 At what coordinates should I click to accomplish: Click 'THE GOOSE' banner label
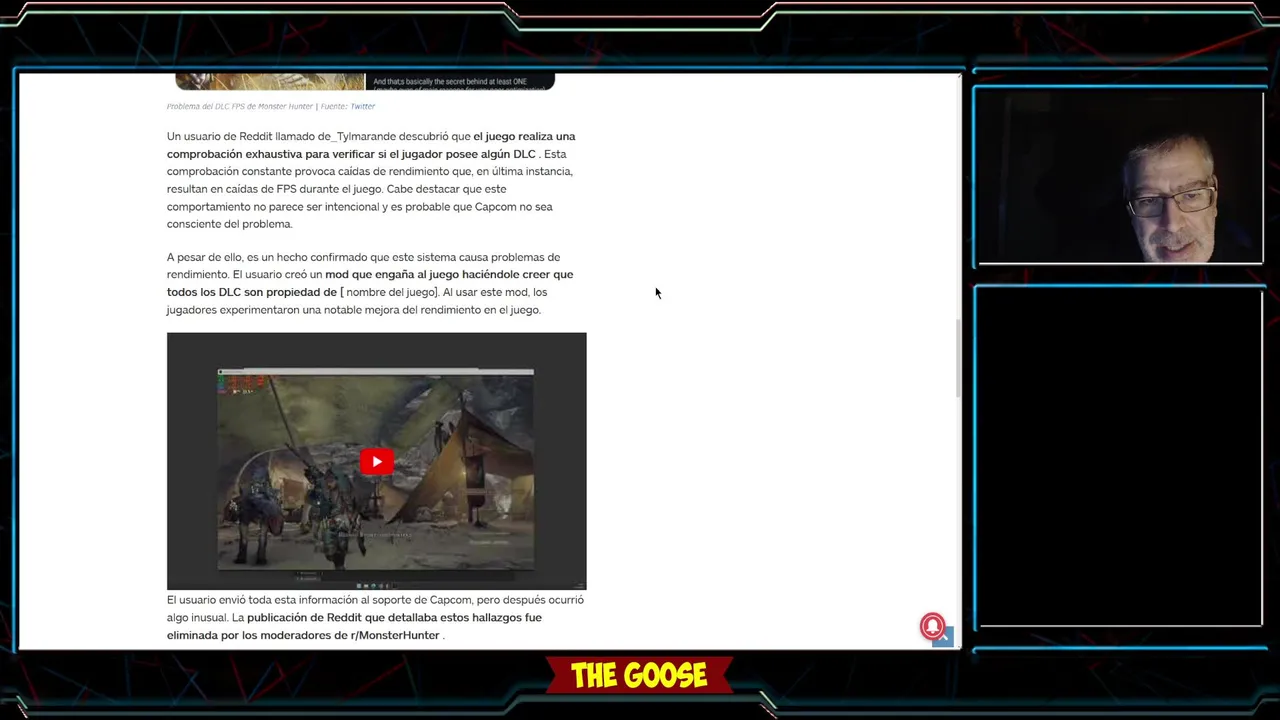[639, 676]
